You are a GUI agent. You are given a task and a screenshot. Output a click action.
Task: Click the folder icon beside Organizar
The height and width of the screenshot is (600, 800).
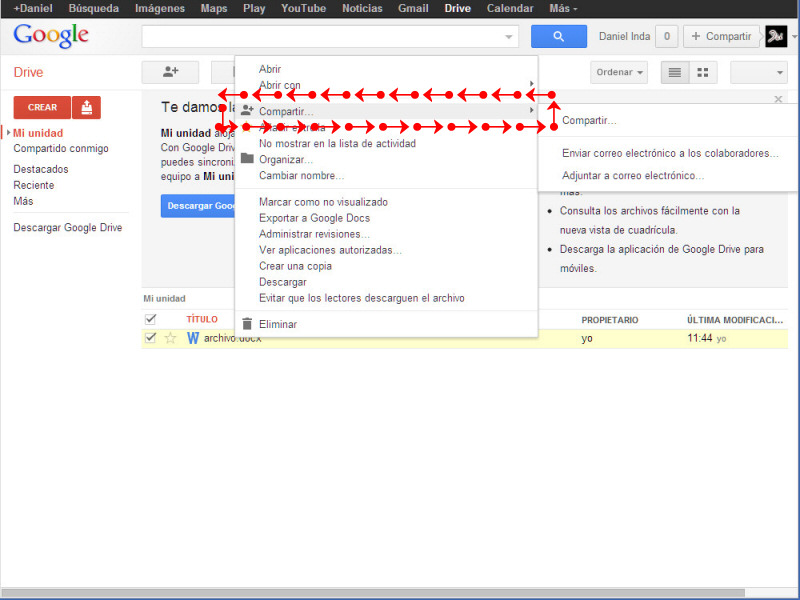point(247,159)
